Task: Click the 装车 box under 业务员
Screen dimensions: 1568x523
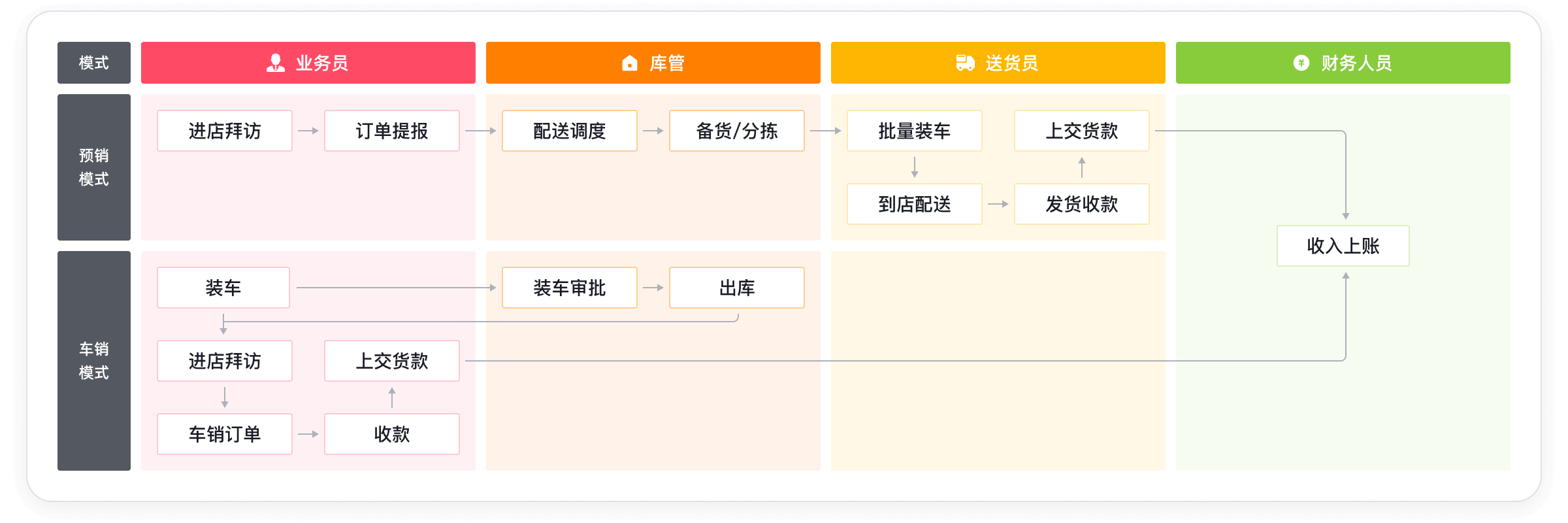Action: tap(223, 288)
